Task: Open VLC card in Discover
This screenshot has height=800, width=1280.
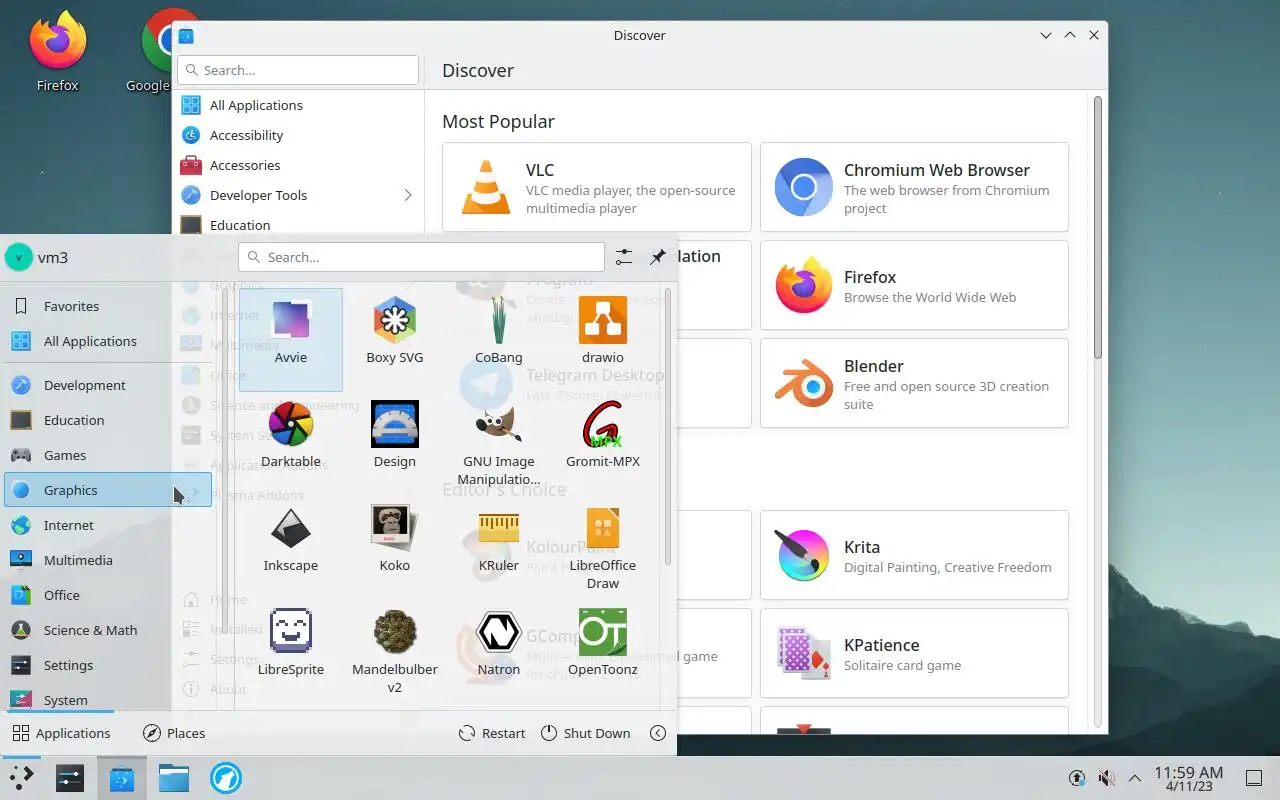Action: tap(597, 187)
